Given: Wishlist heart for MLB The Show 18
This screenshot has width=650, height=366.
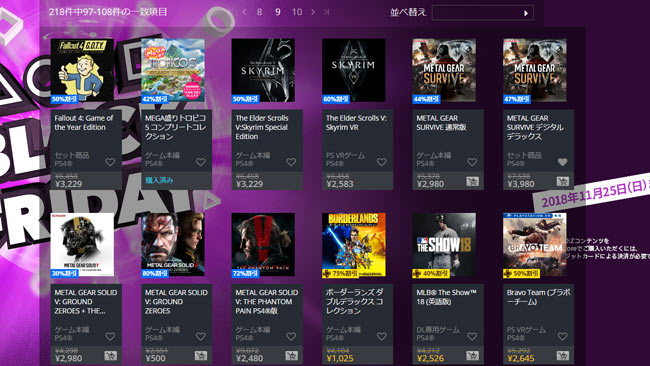Looking at the screenshot, I should pyautogui.click(x=472, y=337).
